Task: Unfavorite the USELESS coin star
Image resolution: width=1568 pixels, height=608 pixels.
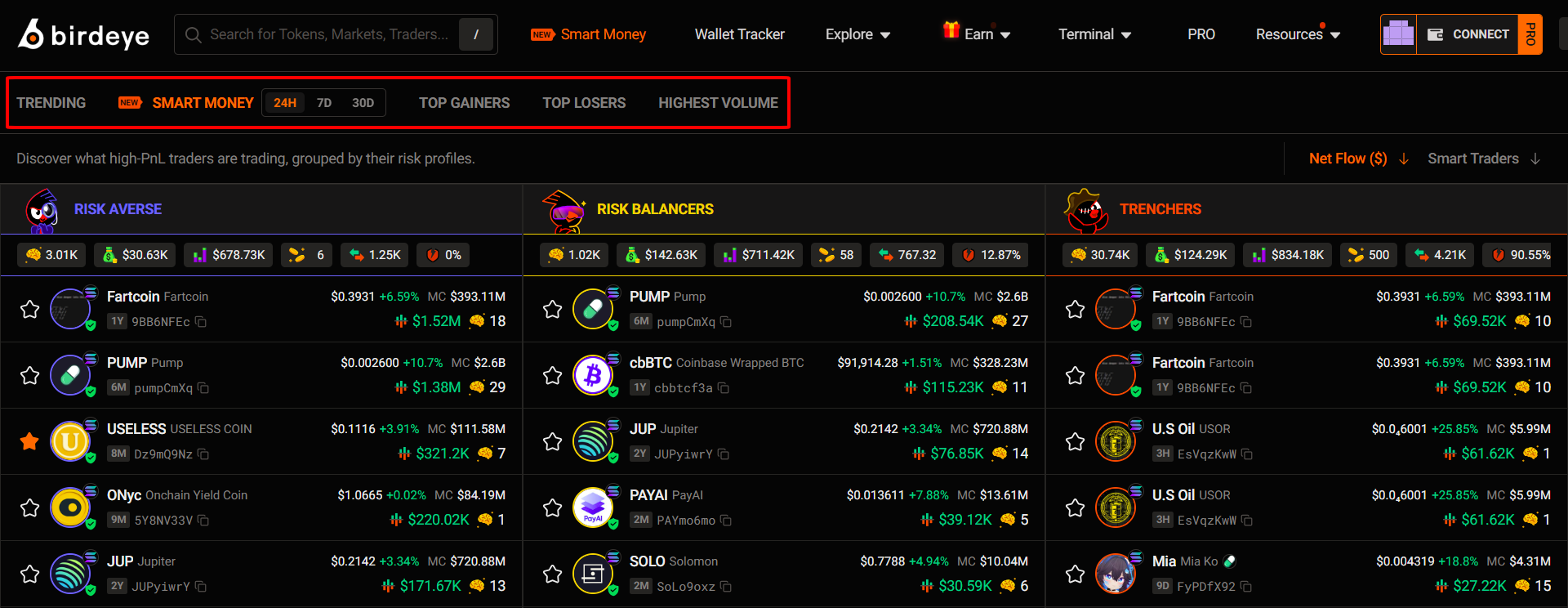Action: pos(30,441)
